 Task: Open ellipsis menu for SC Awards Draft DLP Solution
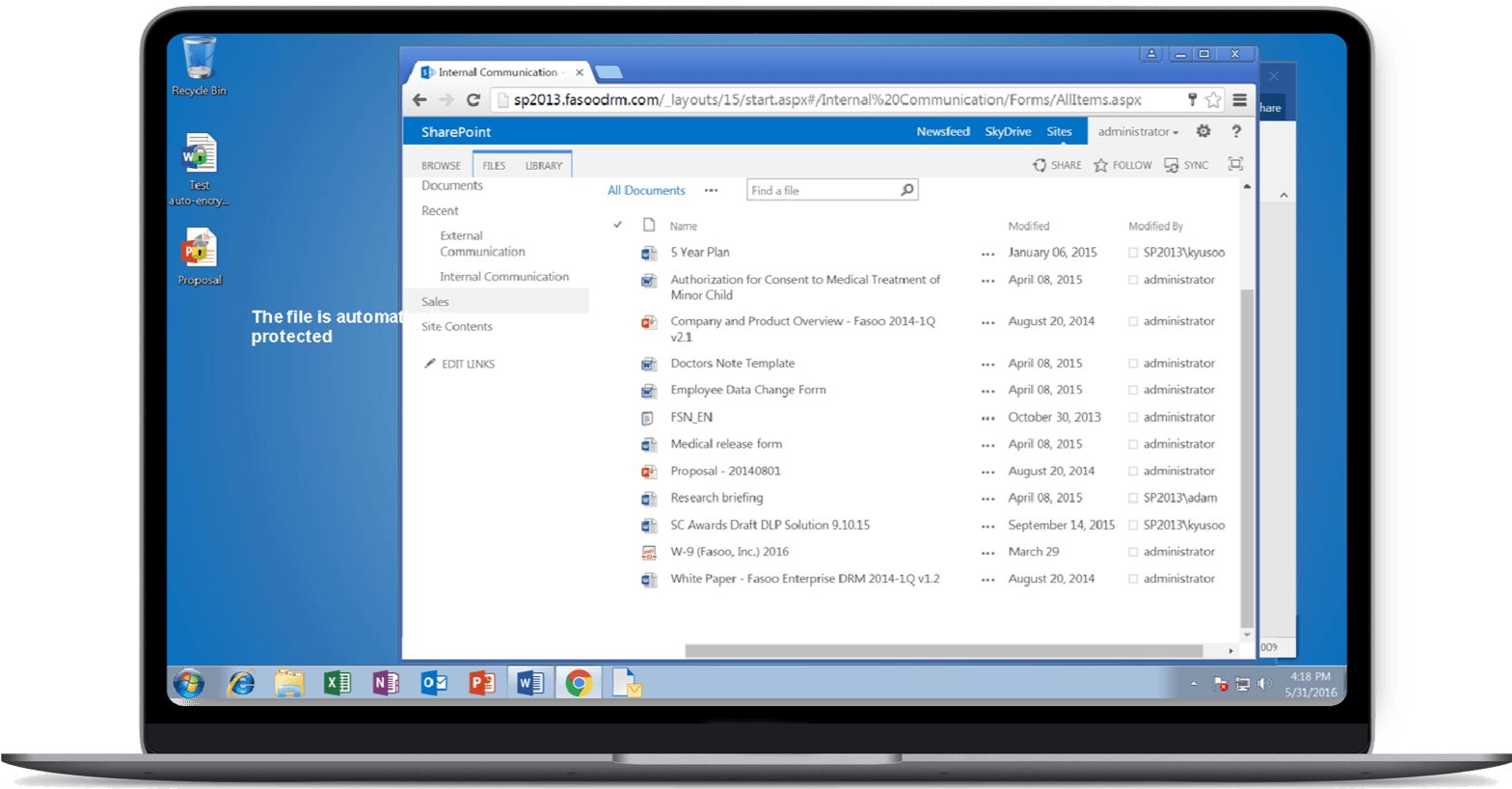pyautogui.click(x=987, y=528)
